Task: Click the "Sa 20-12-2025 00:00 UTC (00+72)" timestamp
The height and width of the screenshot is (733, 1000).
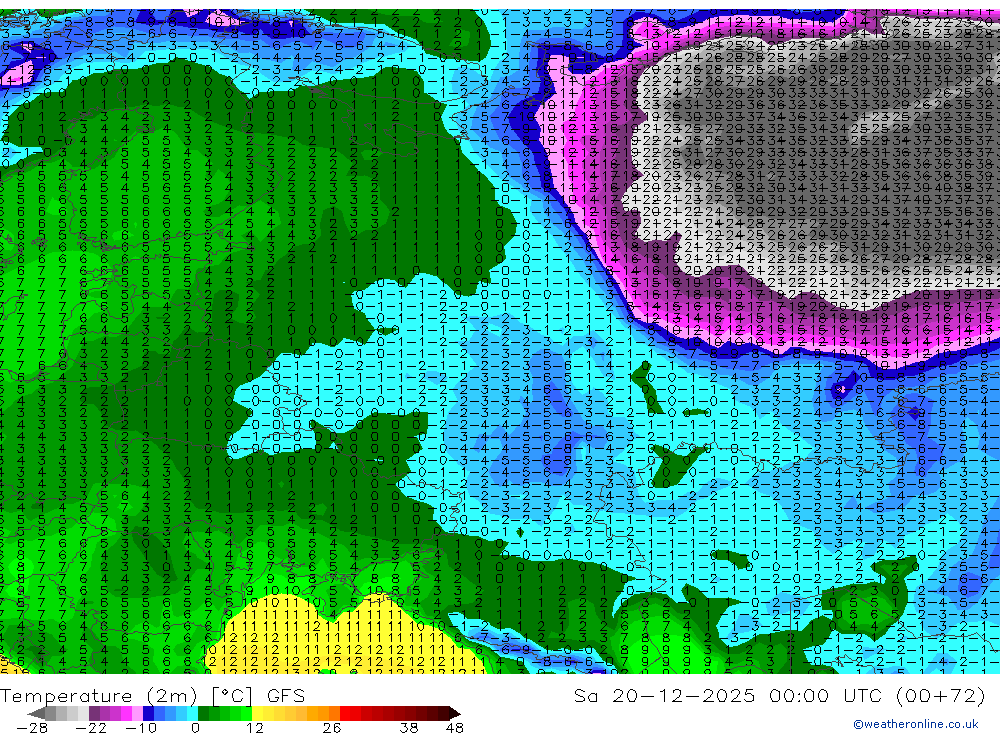Action: [779, 695]
